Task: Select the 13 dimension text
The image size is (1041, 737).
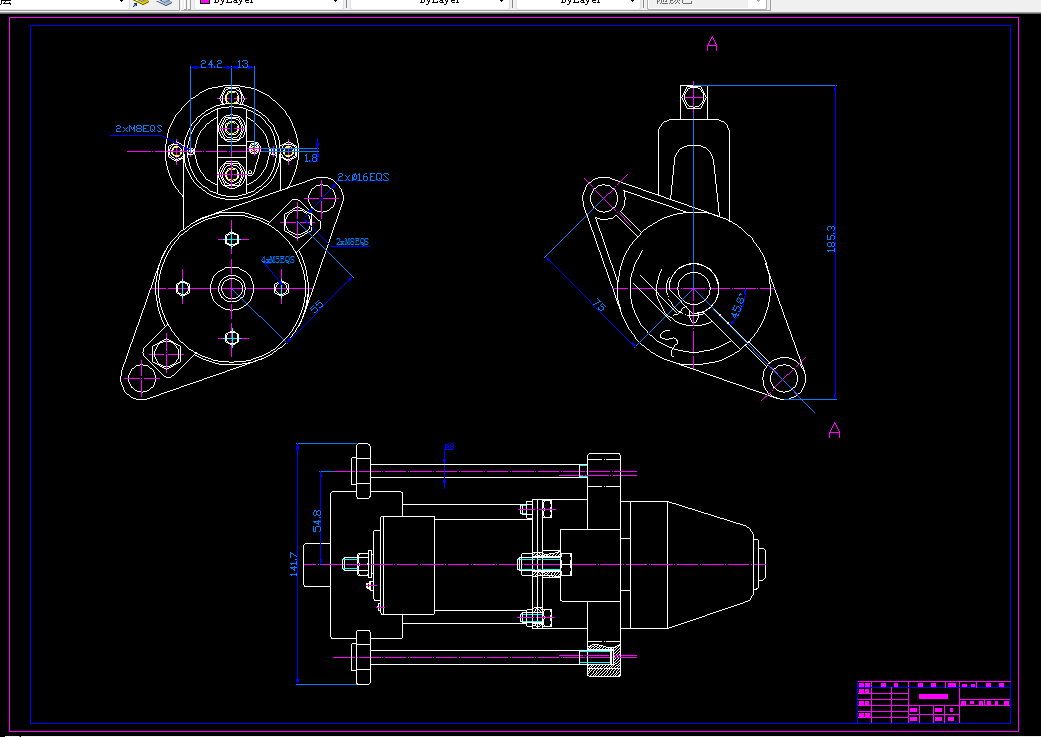Action: coord(242,64)
